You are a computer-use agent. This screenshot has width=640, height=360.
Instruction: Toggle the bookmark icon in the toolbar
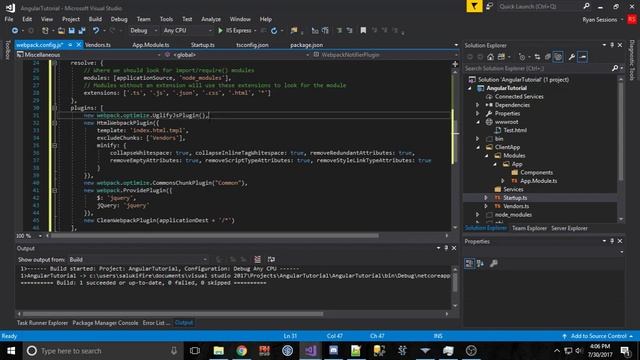tap(363, 31)
